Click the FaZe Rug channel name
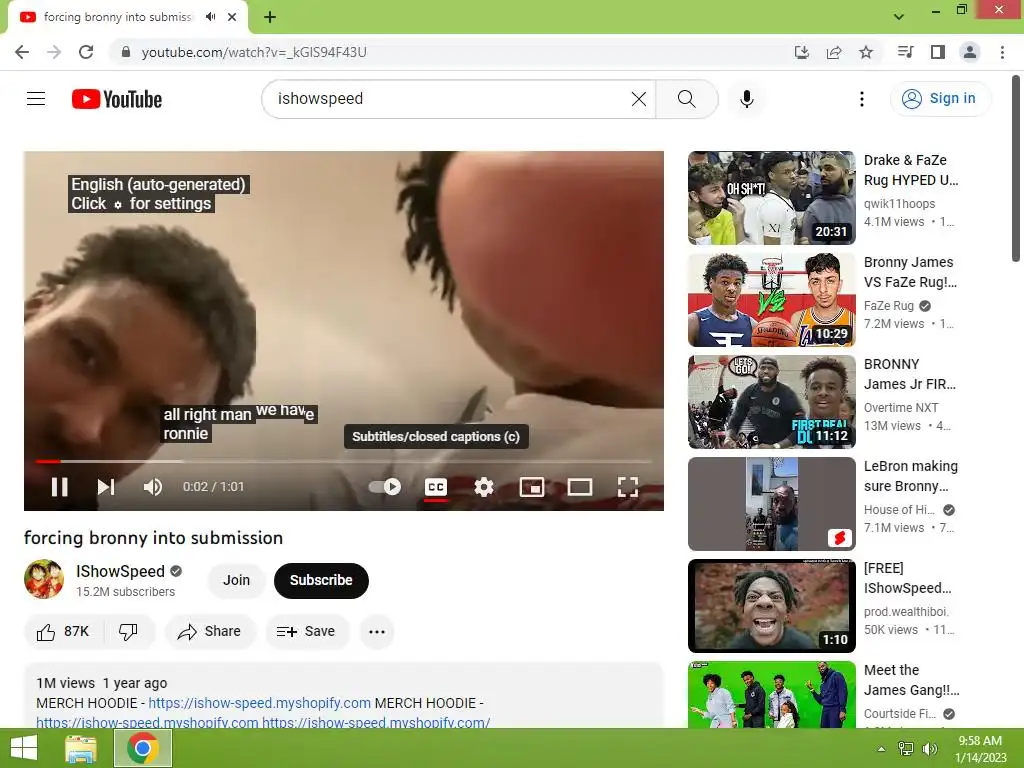This screenshot has width=1024, height=768. (x=889, y=306)
